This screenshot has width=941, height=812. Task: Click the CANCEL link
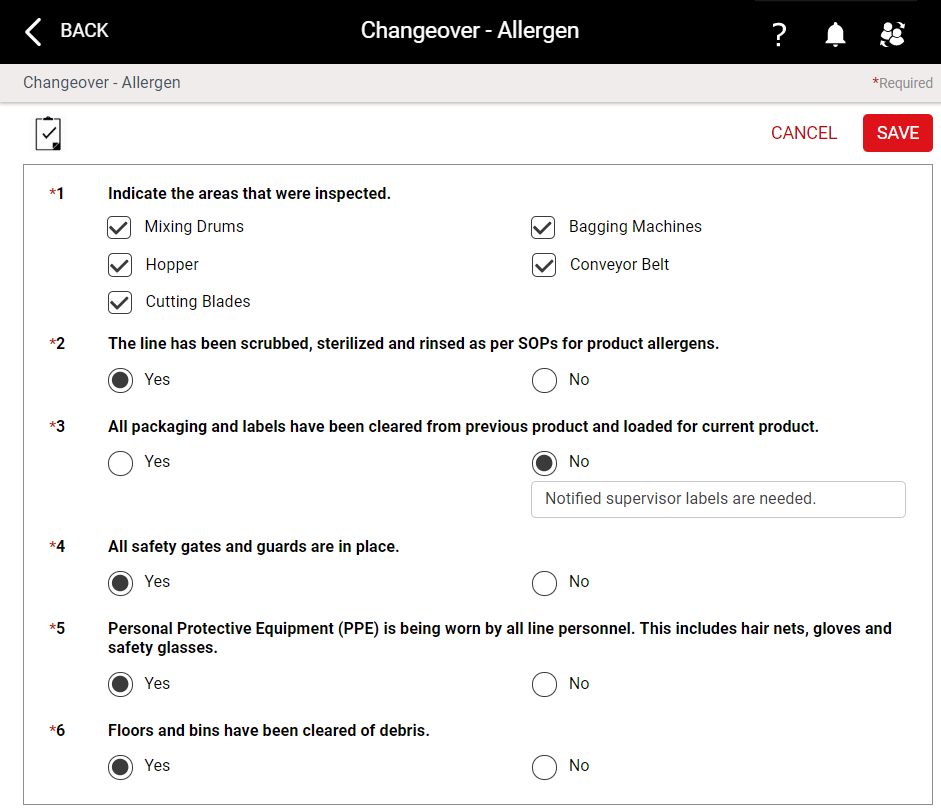tap(804, 133)
